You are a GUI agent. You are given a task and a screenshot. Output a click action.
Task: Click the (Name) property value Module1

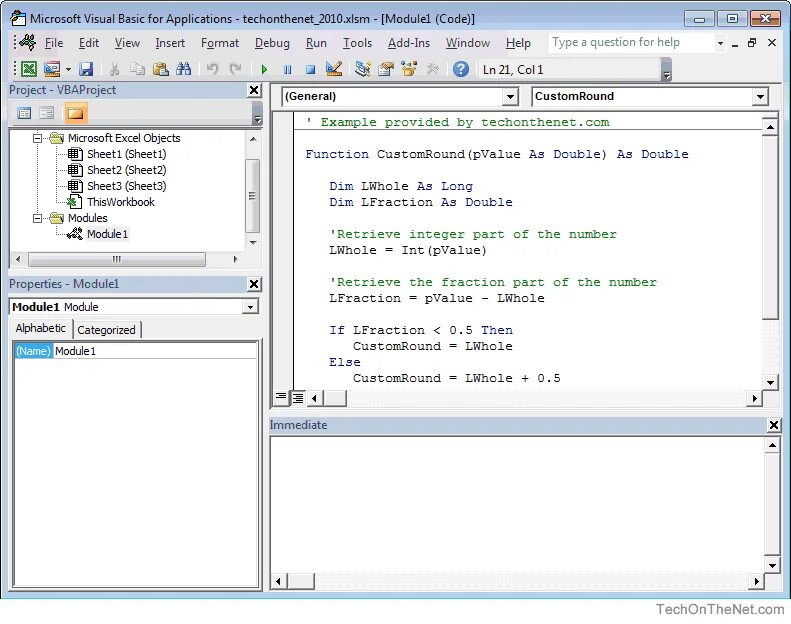[155, 351]
